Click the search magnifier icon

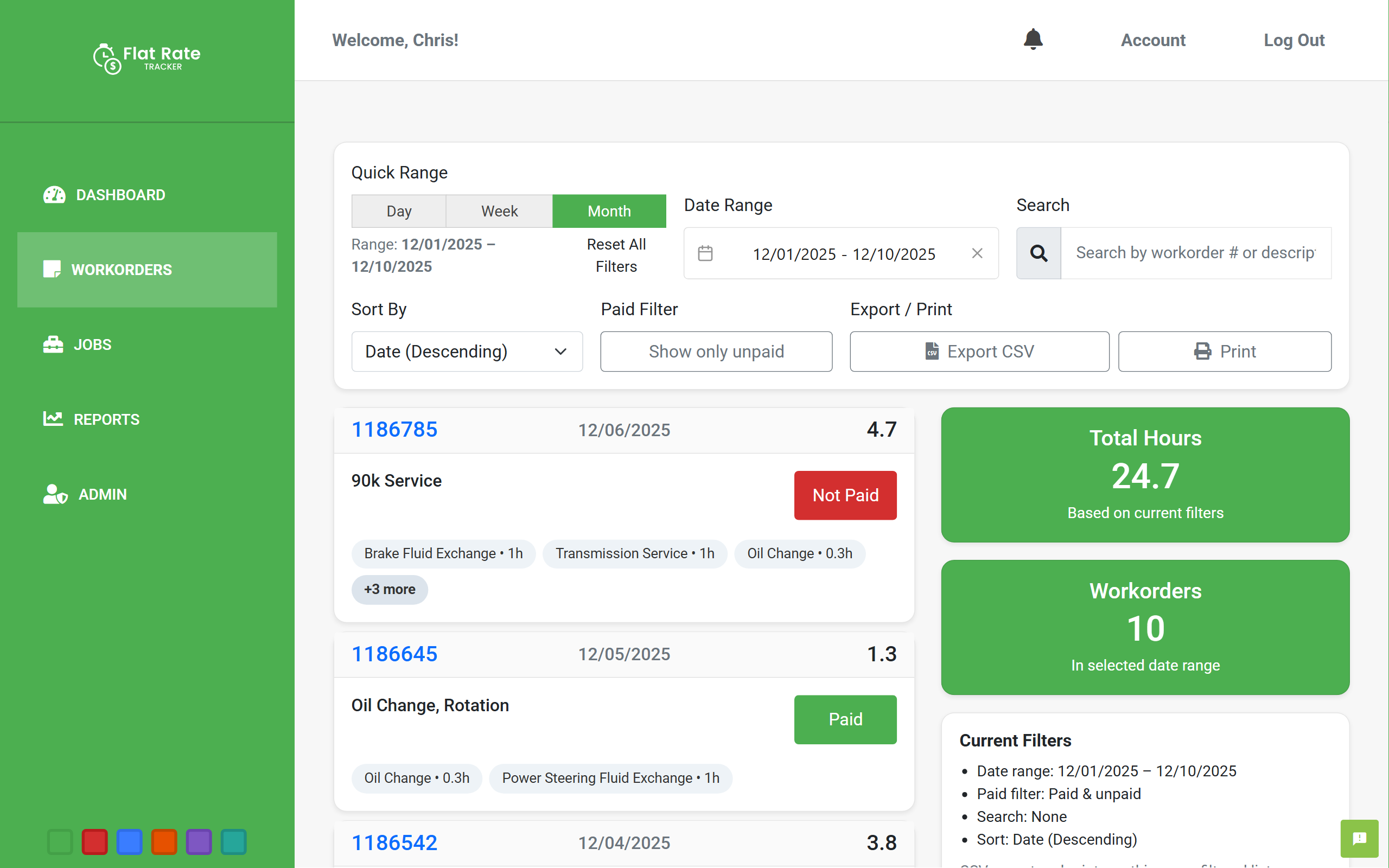(x=1038, y=253)
